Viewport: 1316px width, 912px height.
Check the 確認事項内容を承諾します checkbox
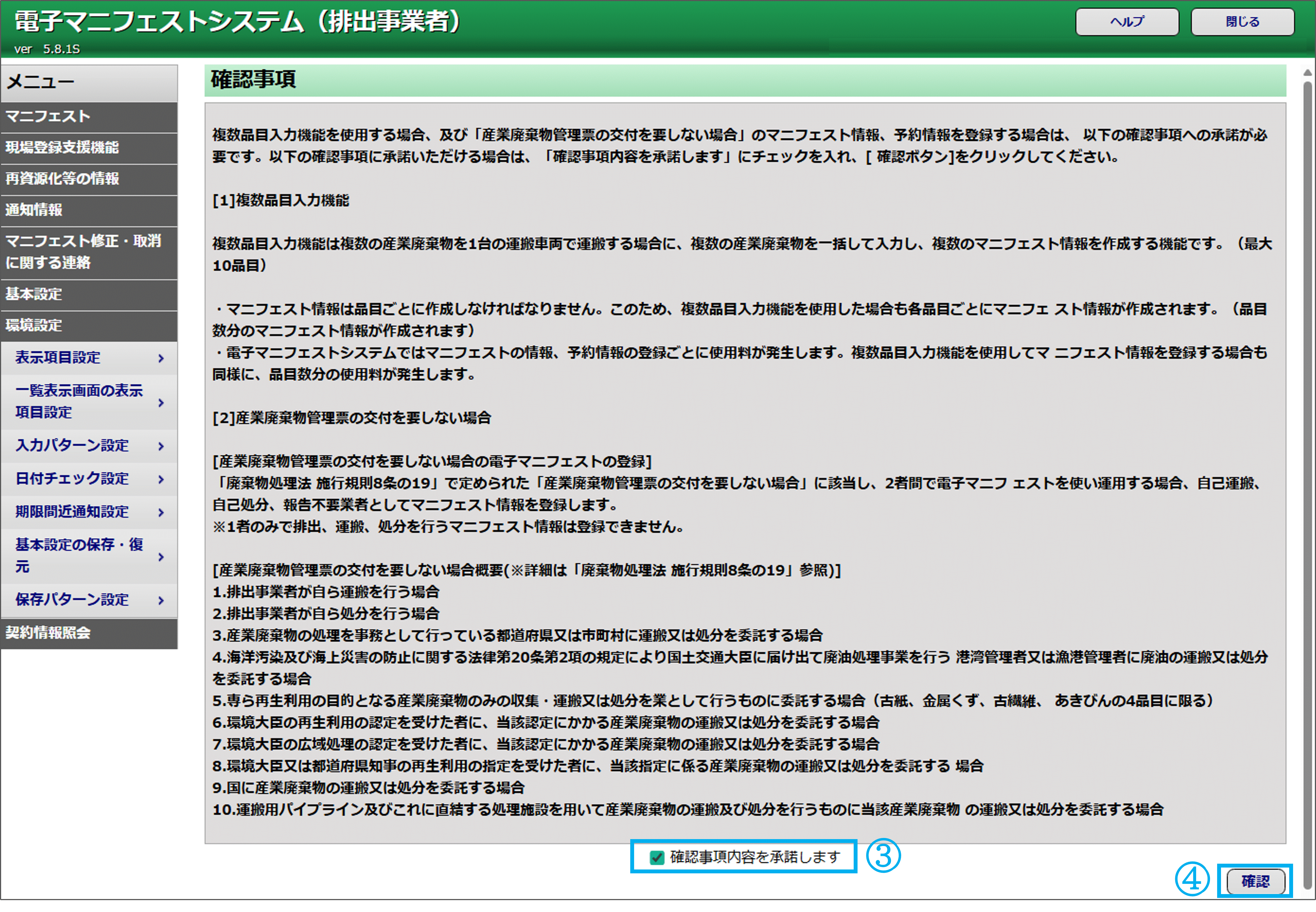656,857
